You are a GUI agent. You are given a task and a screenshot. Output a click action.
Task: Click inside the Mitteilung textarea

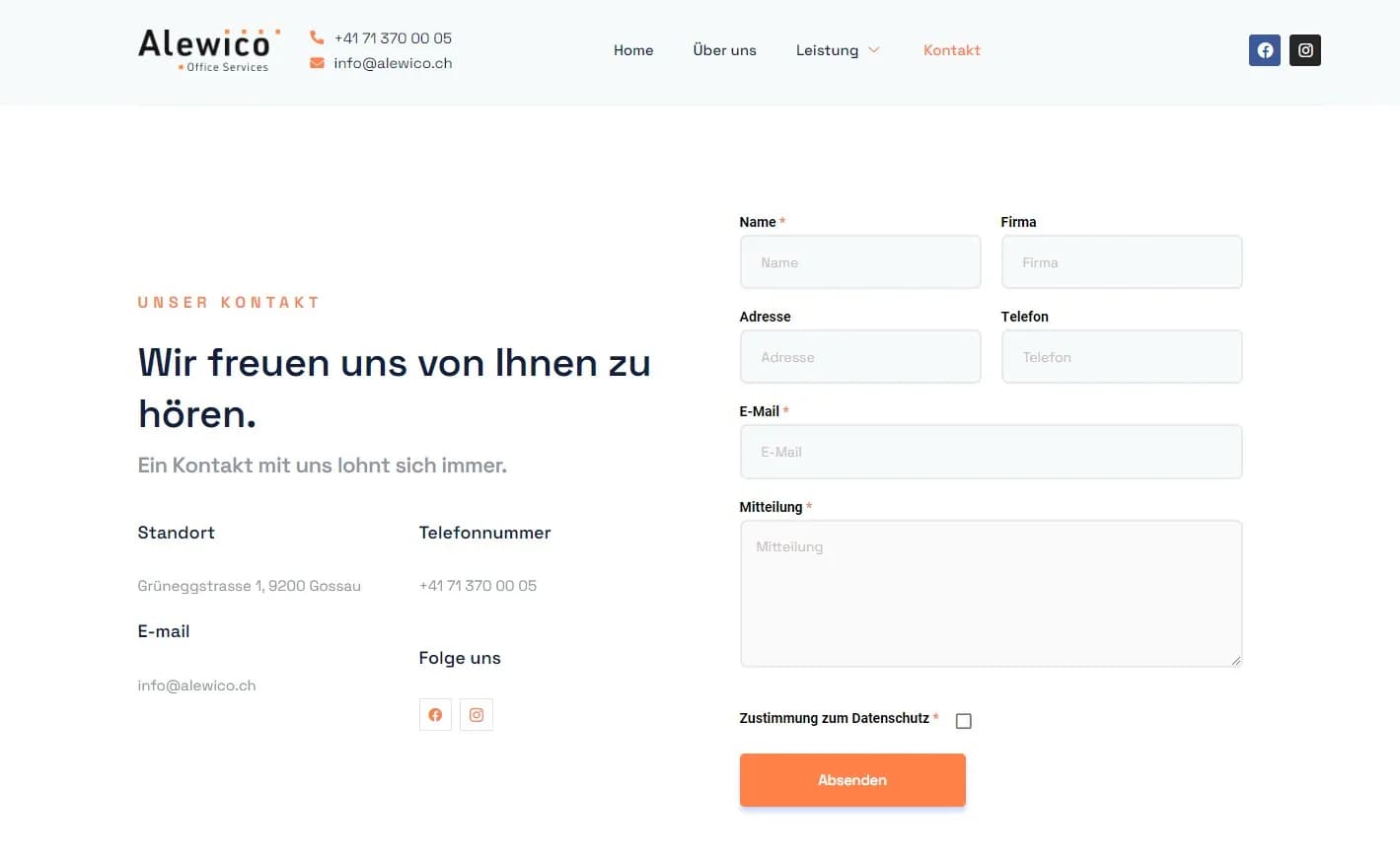992,594
